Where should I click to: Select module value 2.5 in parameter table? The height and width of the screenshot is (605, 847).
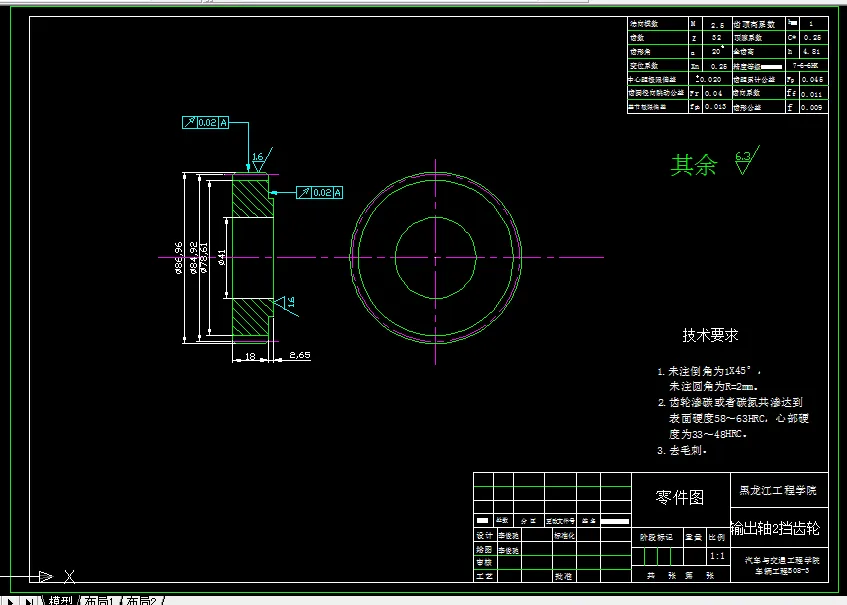pyautogui.click(x=717, y=25)
